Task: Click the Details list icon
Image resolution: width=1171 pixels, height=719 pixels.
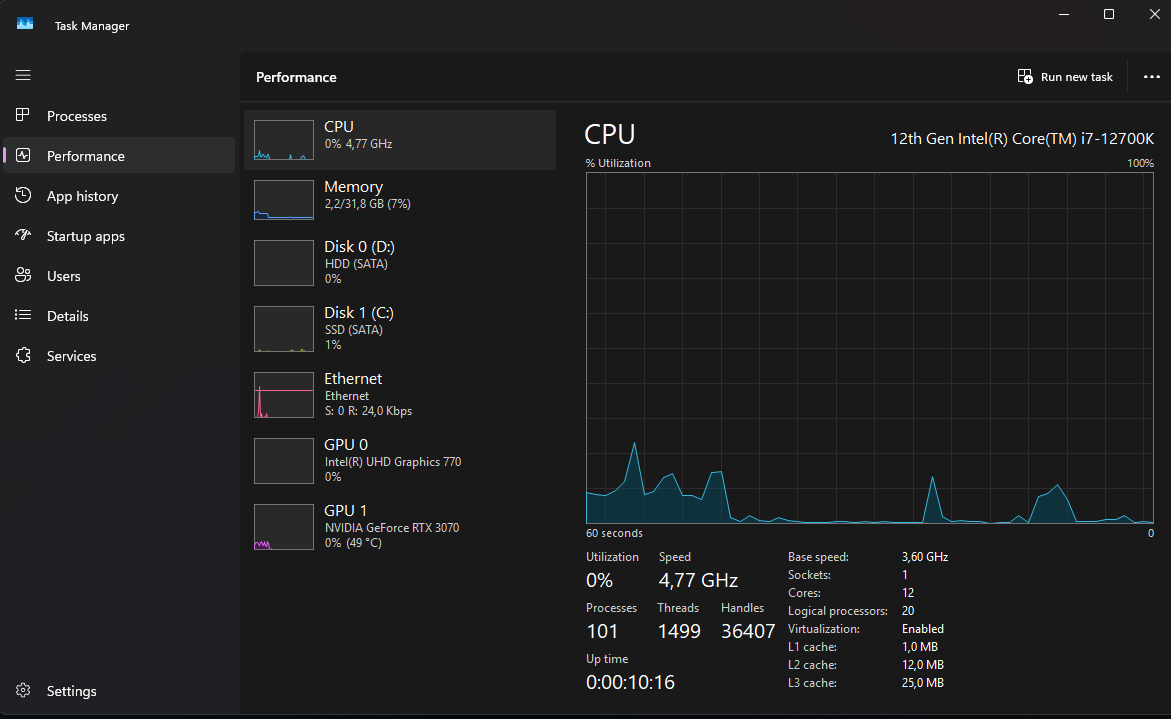Action: 23,315
